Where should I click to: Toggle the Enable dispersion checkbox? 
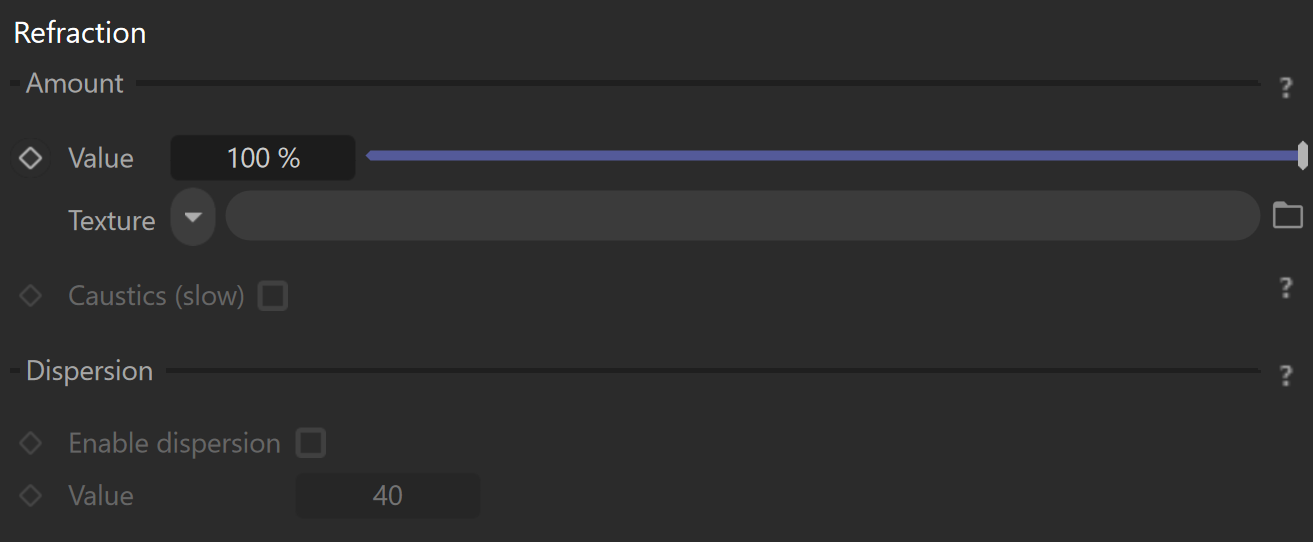pos(311,443)
